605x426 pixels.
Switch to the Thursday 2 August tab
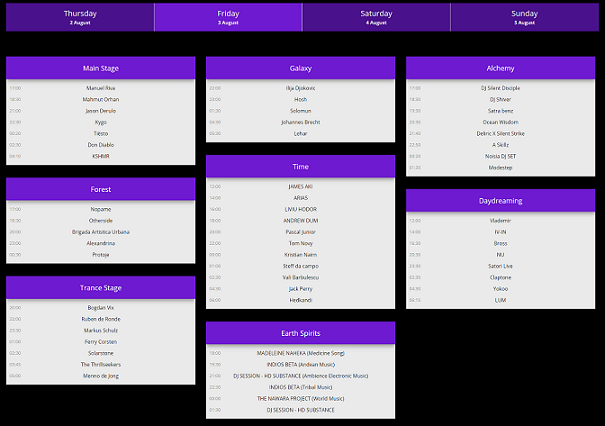point(80,17)
